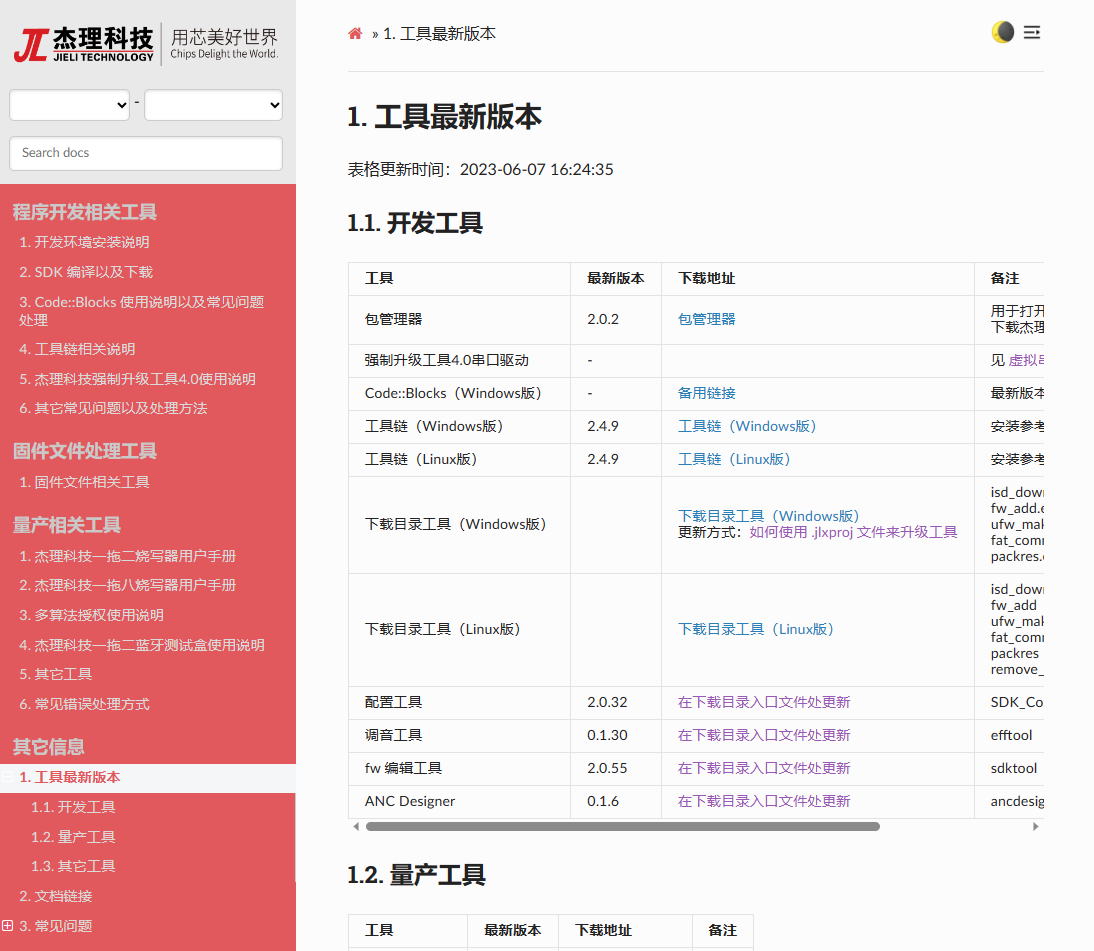Viewport: 1094px width, 951px height.
Task: Click the table's horizontal scrollbar thumb
Action: [x=622, y=827]
